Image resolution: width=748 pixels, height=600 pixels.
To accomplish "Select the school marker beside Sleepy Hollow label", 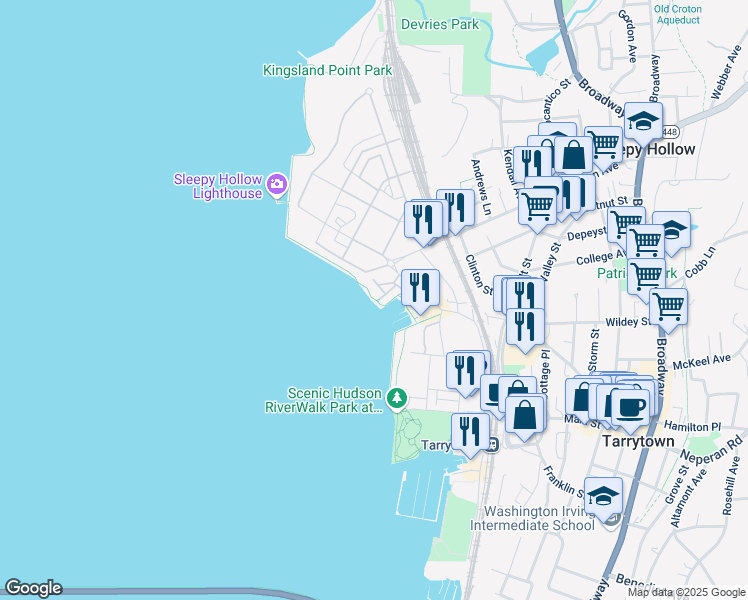I will pyautogui.click(x=643, y=122).
